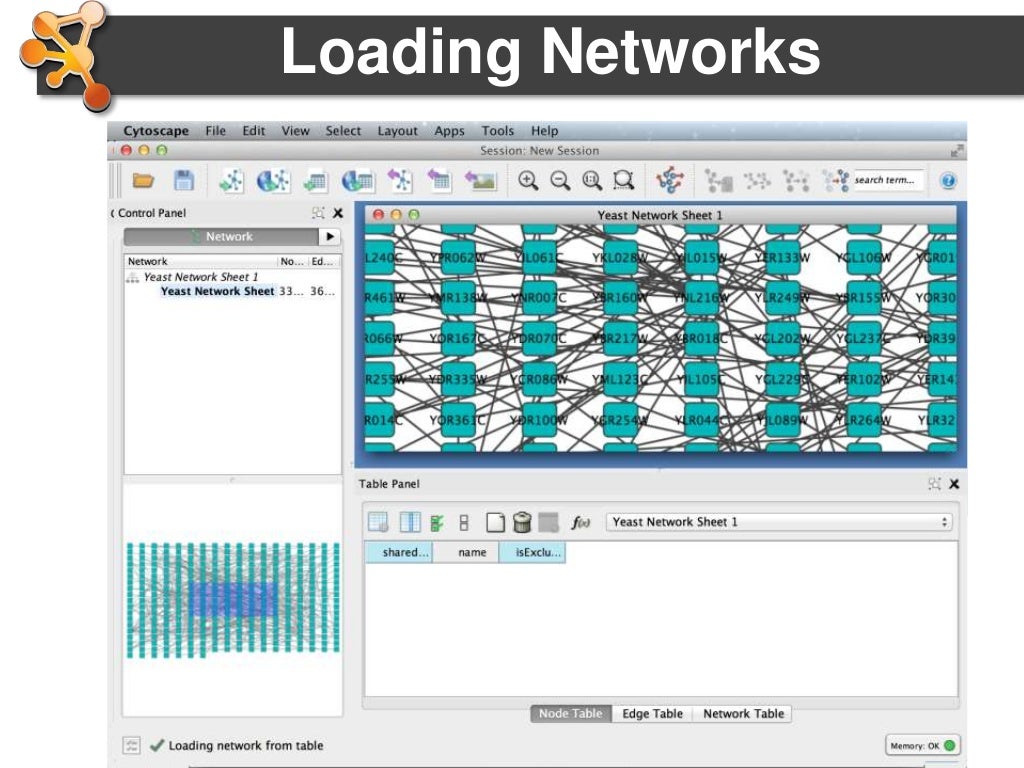Export network icon in toolbar
Viewport: 1024px width, 768px height.
click(400, 180)
